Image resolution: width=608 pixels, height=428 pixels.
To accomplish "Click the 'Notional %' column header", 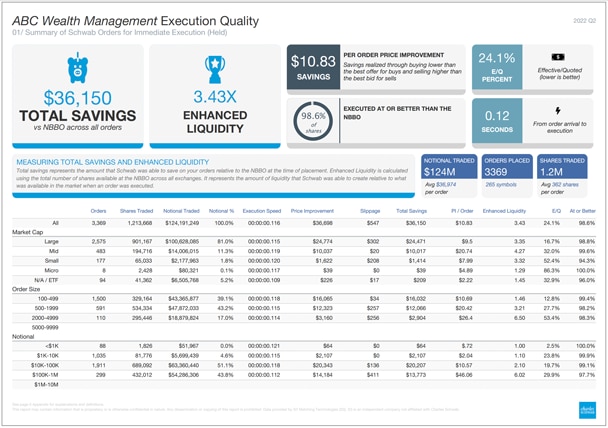I will click(x=221, y=211).
